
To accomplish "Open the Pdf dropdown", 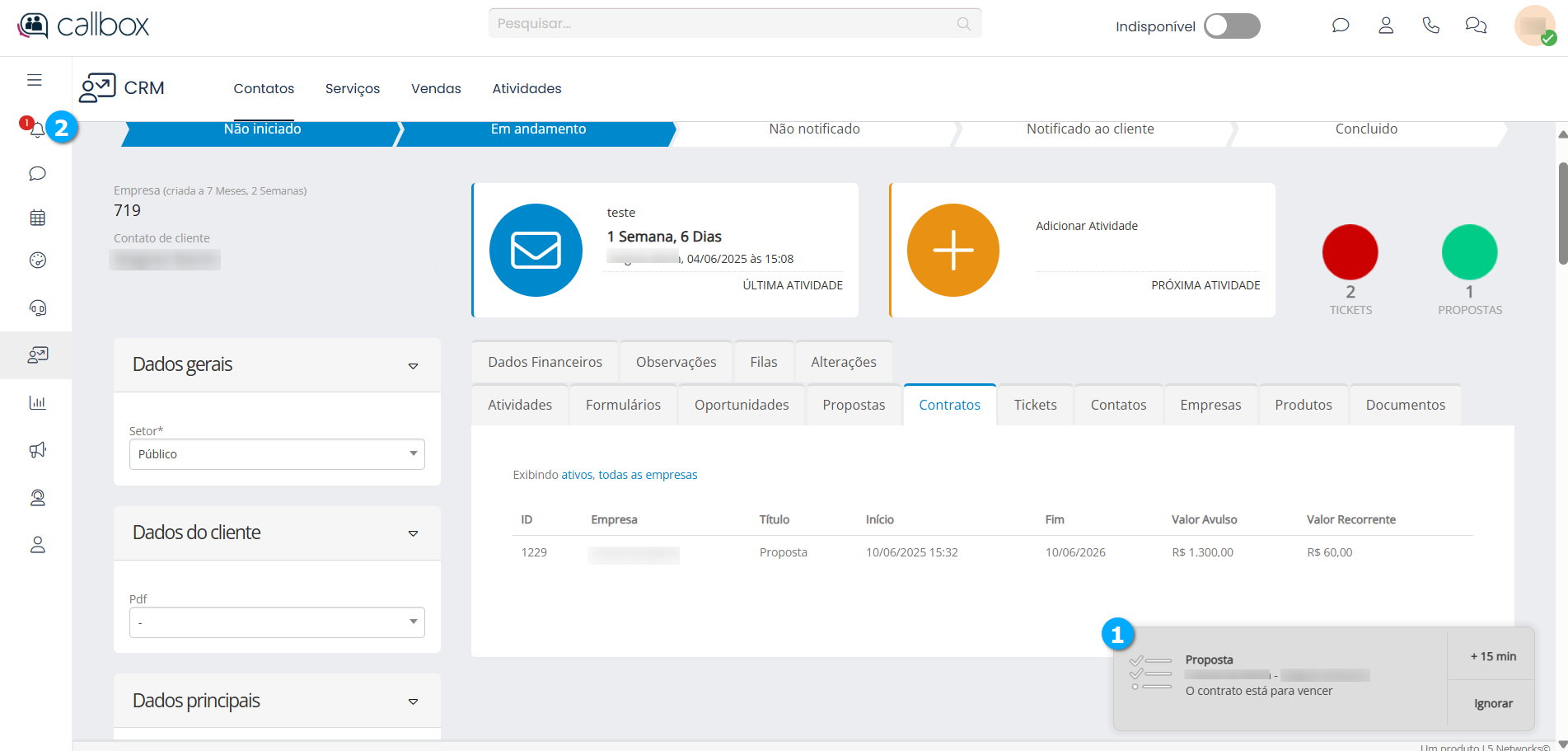I will pos(277,622).
